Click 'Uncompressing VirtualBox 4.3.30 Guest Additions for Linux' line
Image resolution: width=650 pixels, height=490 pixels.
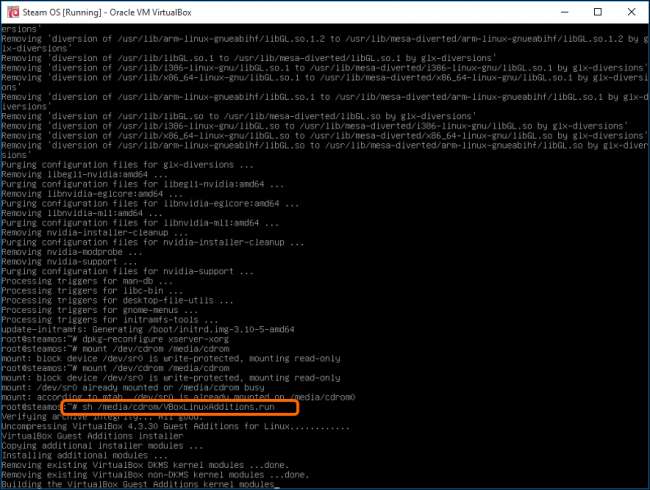176,426
